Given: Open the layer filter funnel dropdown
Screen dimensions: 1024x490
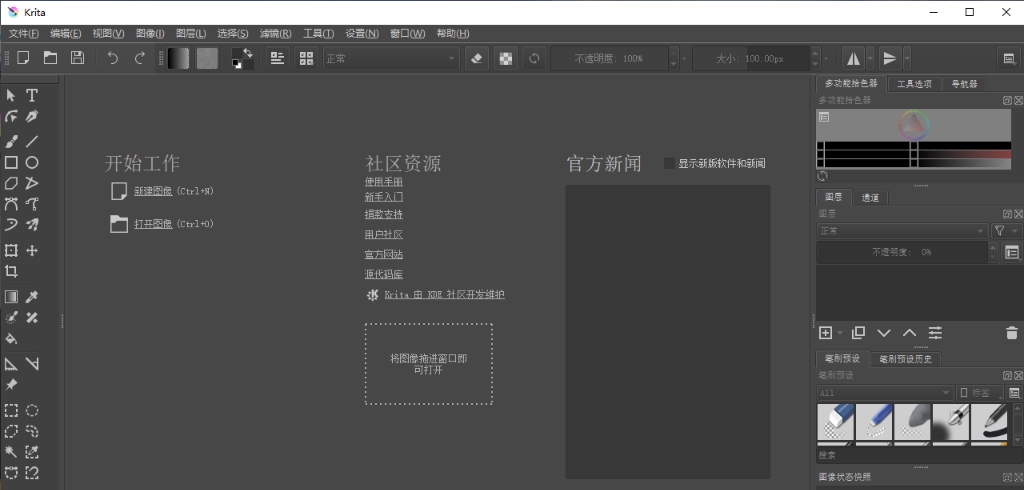Looking at the screenshot, I should coord(1003,231).
